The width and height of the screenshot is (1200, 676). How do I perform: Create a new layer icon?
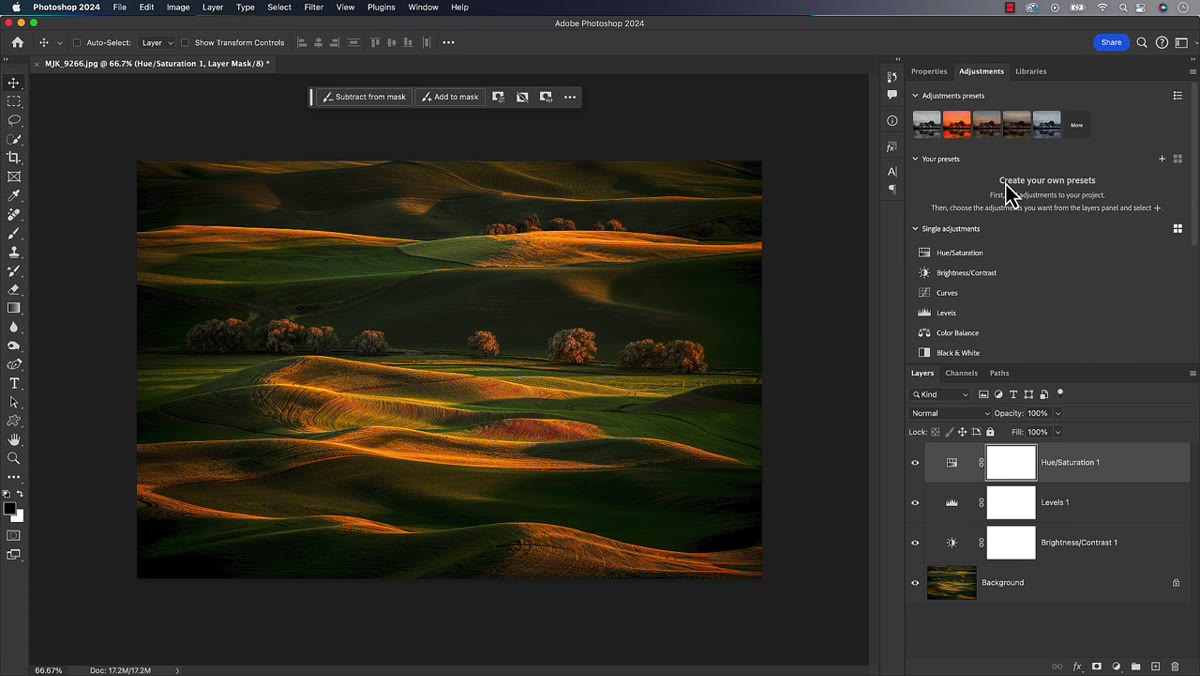coord(1155,666)
